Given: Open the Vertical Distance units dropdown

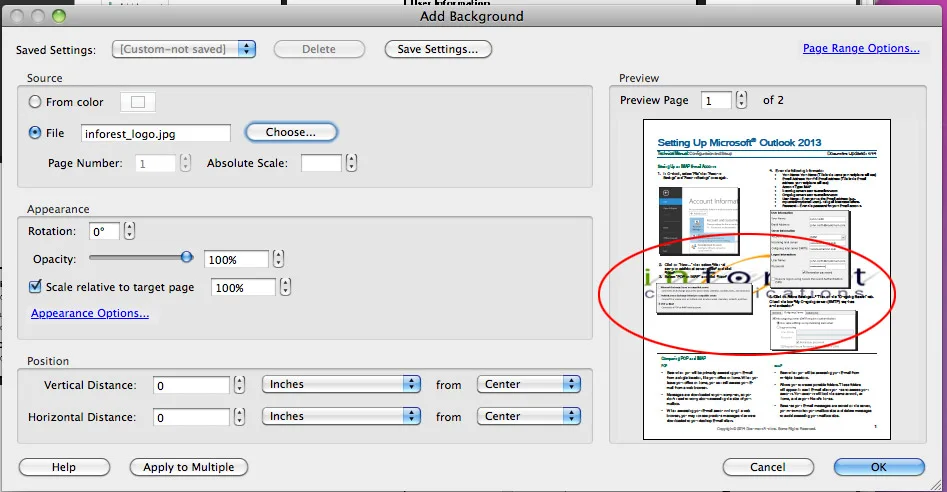Looking at the screenshot, I should (x=341, y=384).
